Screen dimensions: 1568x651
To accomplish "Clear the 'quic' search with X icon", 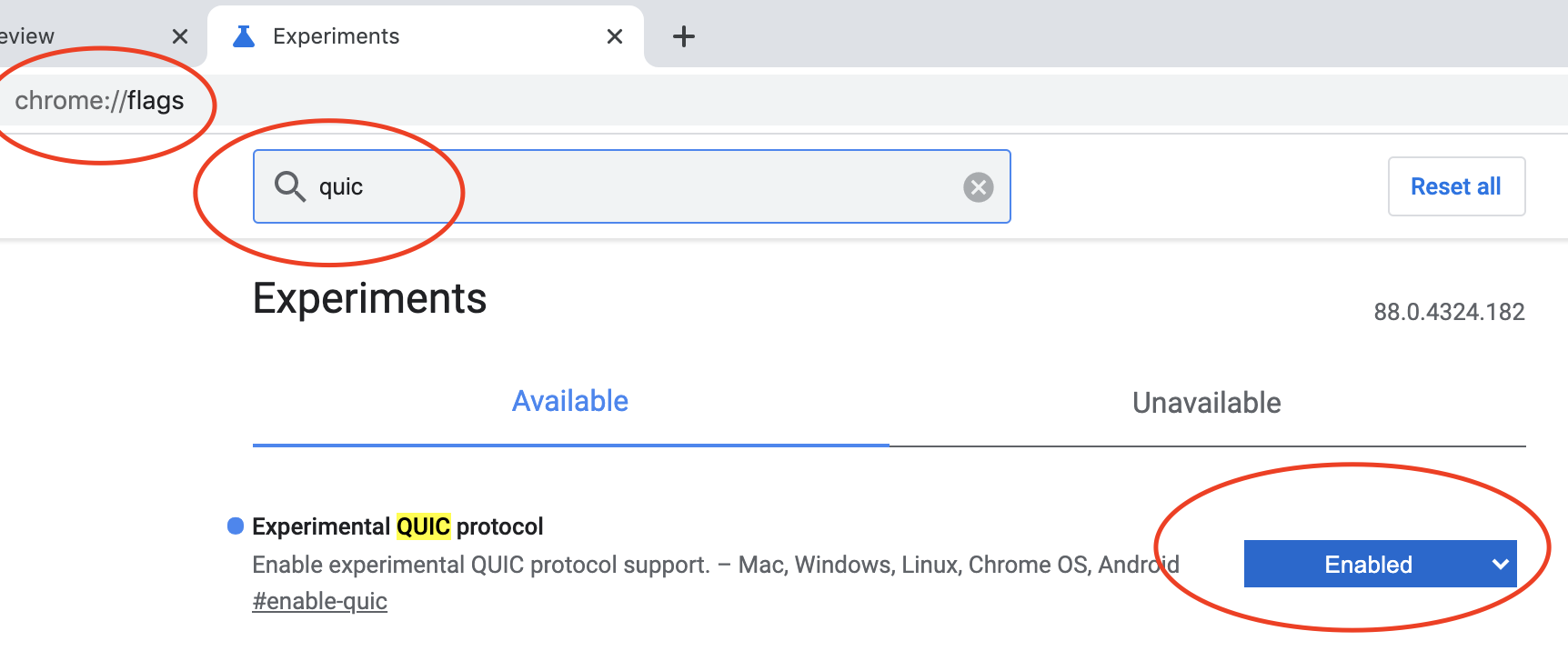I will (978, 187).
